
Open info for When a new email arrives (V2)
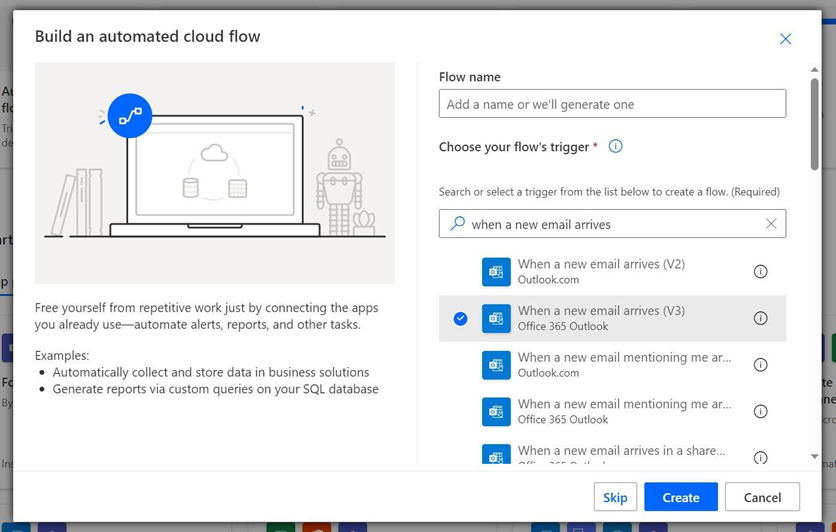tap(760, 272)
